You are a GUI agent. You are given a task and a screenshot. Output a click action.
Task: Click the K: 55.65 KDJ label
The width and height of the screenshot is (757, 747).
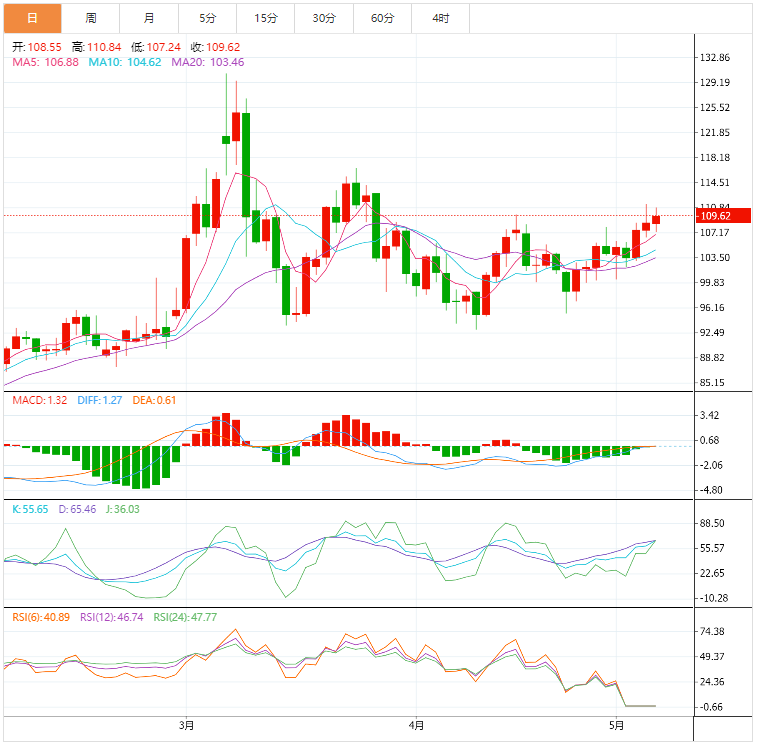pyautogui.click(x=30, y=509)
